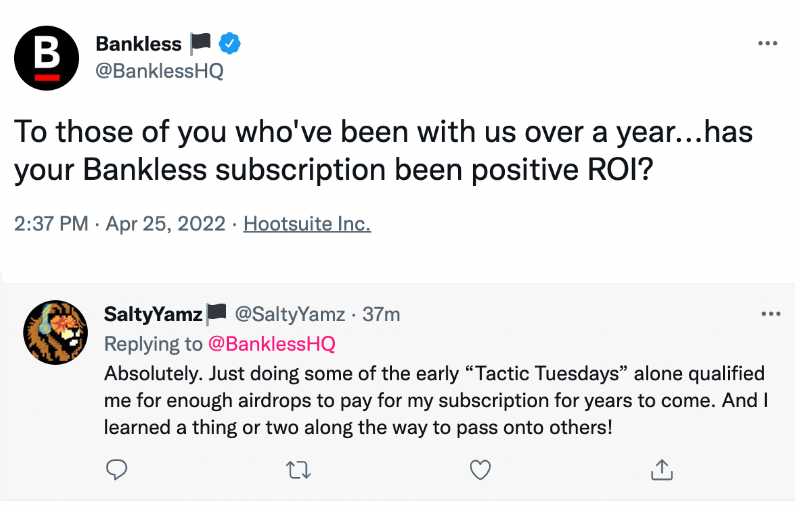Click the SaltyYamz lion avatar
The width and height of the screenshot is (800, 506).
[x=54, y=331]
